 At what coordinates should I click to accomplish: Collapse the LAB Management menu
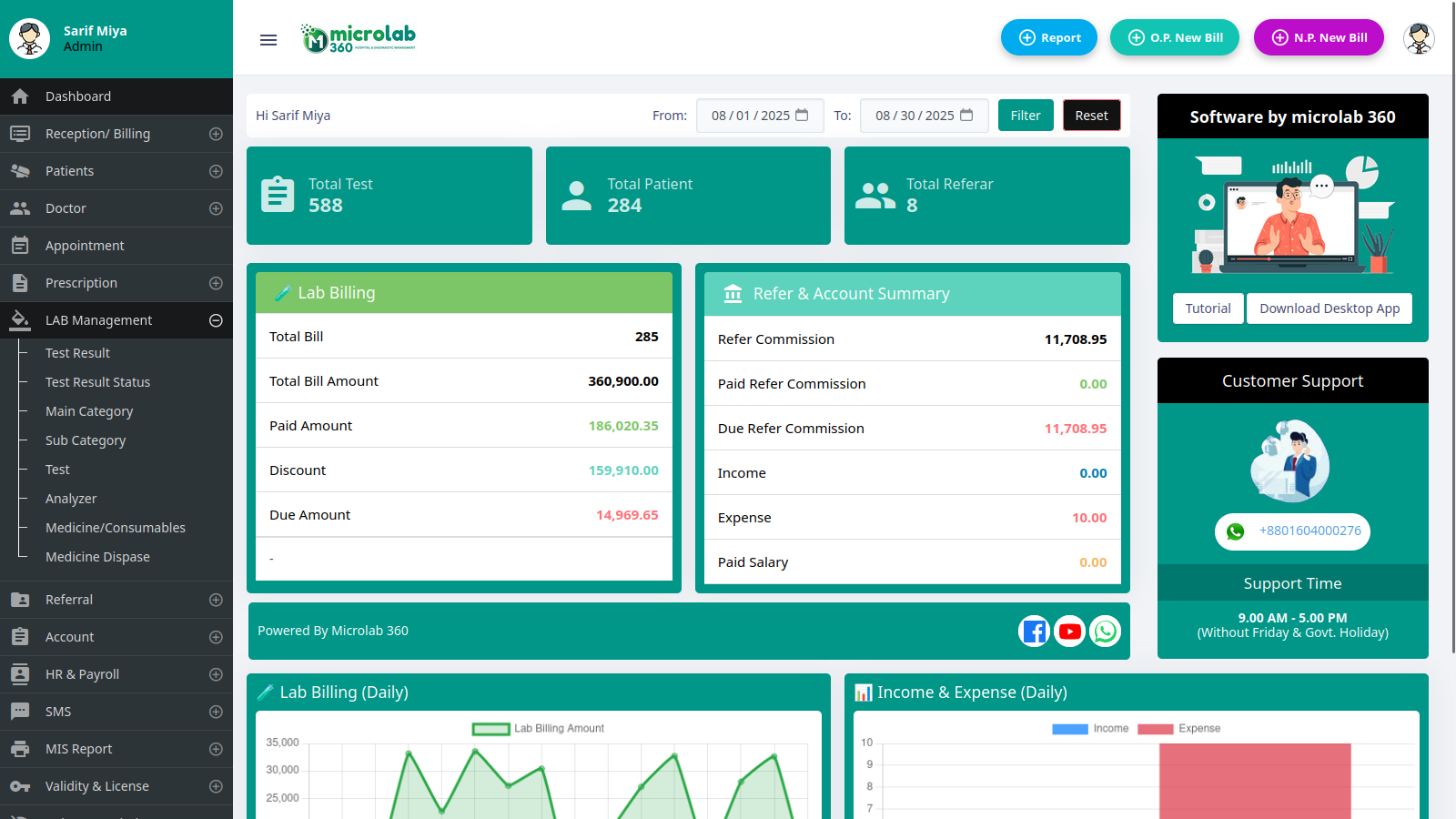pos(216,320)
